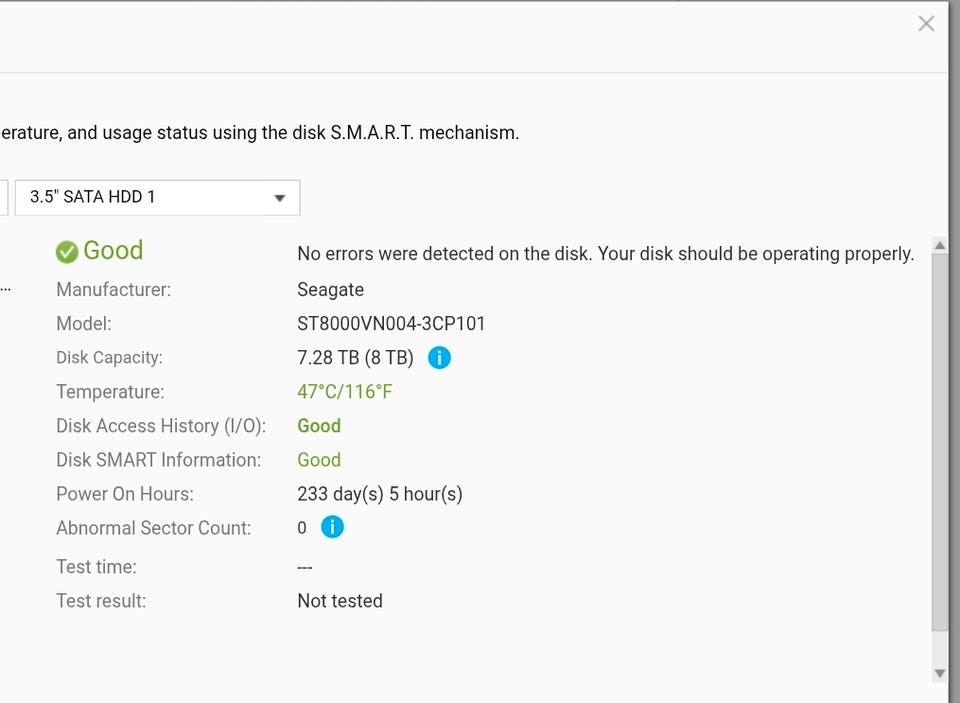Click the info icon beside Disk Capacity
Screen dimensions: 960x703
pos(439,358)
